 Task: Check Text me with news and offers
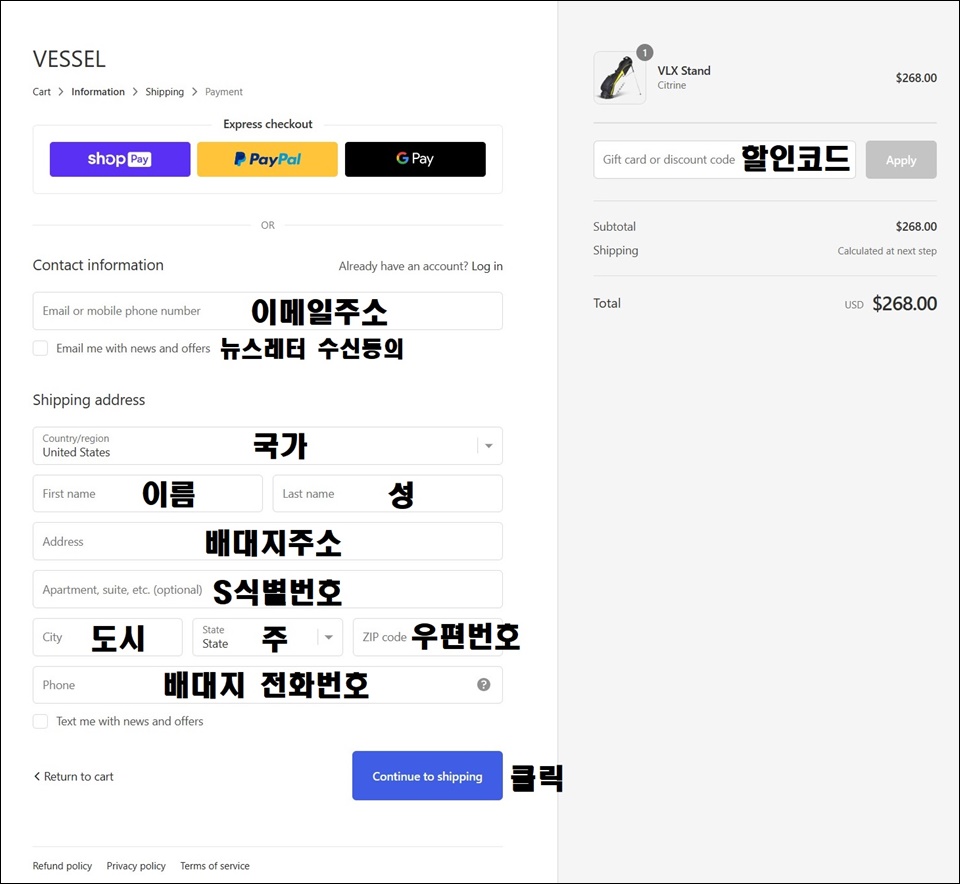coord(40,721)
